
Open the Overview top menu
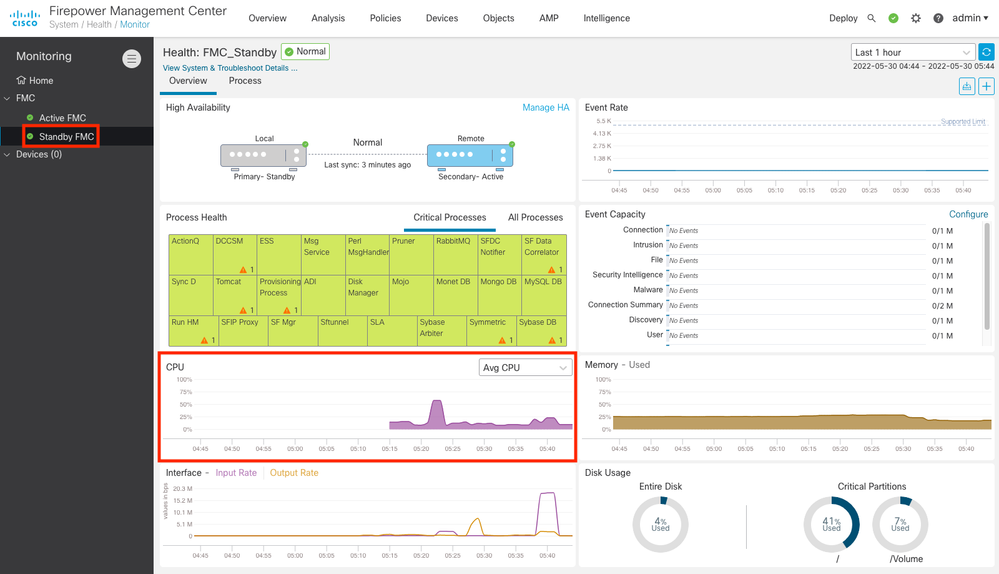[x=268, y=18]
